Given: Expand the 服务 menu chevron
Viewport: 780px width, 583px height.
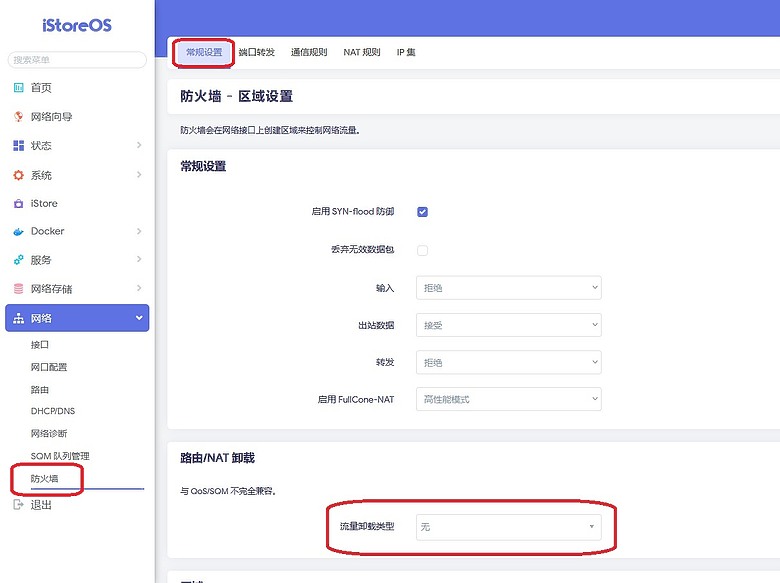Looking at the screenshot, I should tap(139, 259).
